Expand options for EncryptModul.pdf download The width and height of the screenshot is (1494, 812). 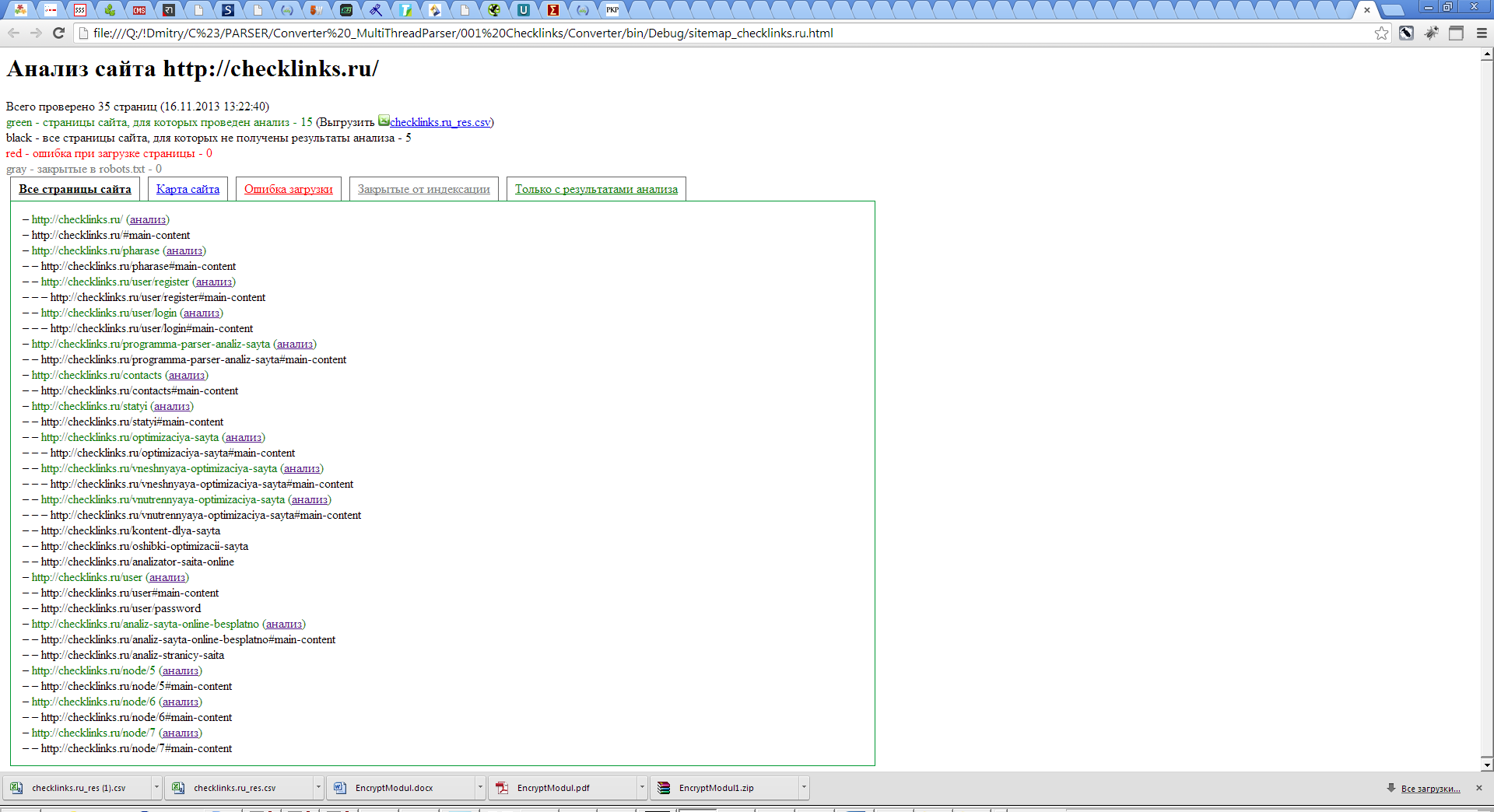coord(642,788)
